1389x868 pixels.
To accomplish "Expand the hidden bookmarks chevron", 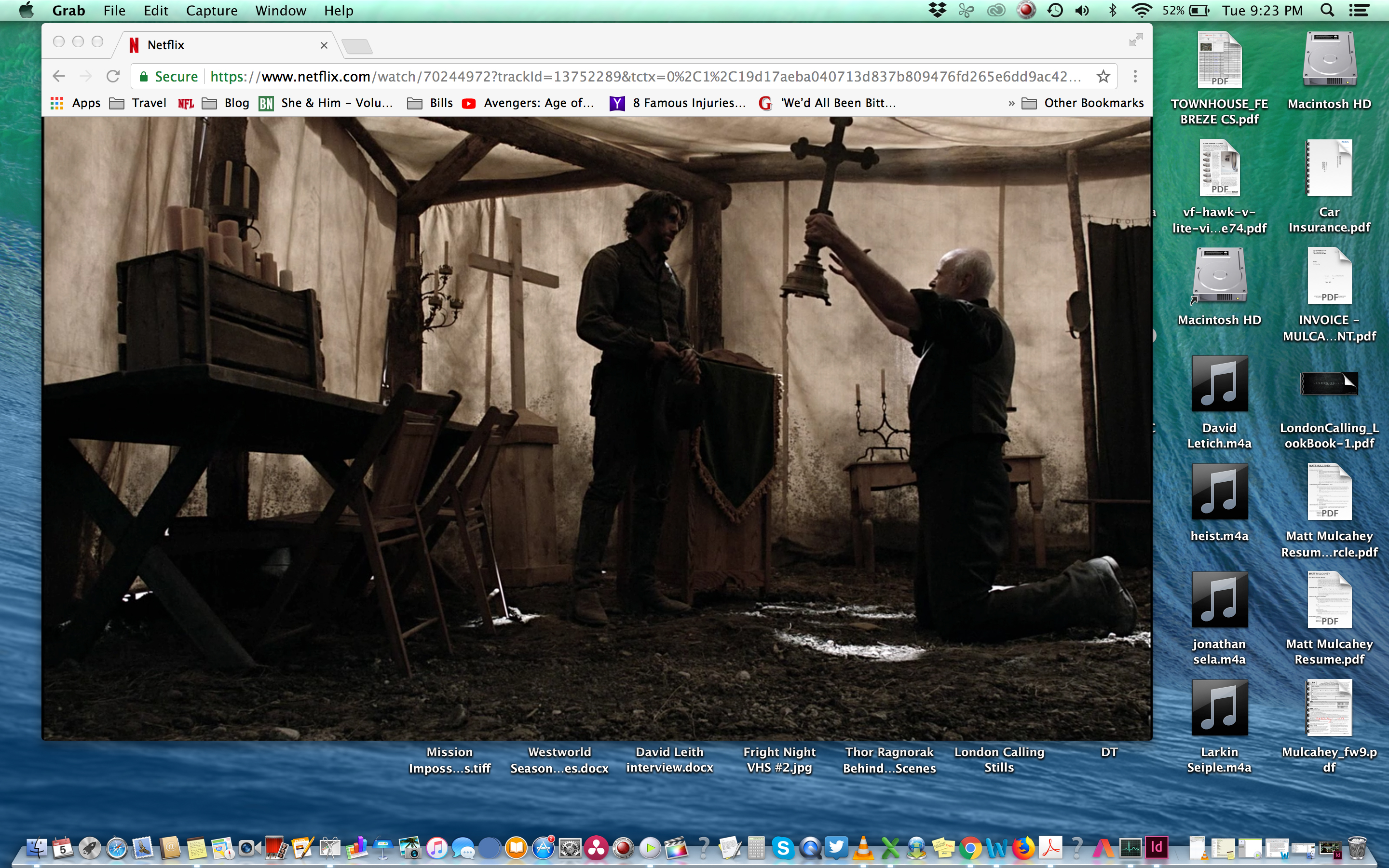I will [x=1011, y=103].
